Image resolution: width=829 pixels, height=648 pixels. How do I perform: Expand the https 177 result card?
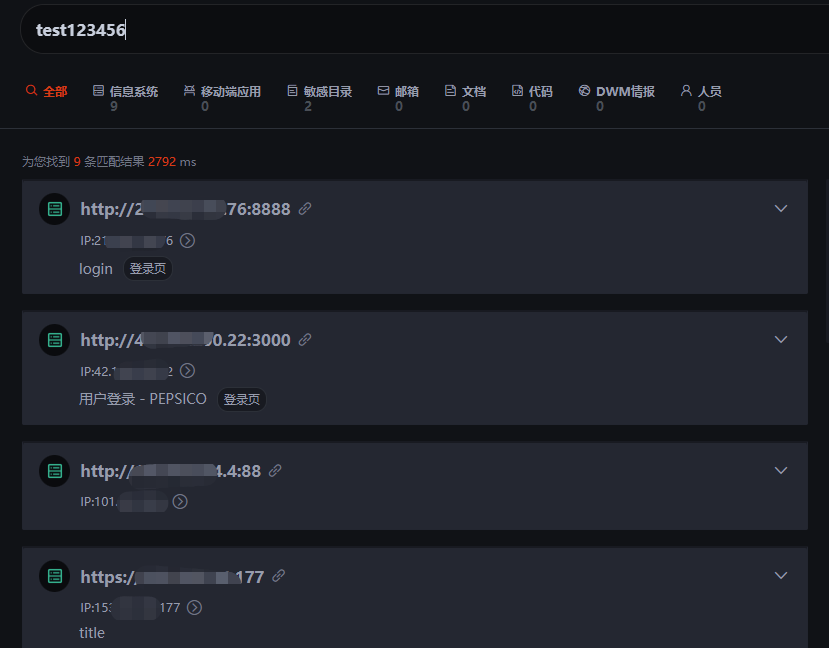click(x=780, y=575)
